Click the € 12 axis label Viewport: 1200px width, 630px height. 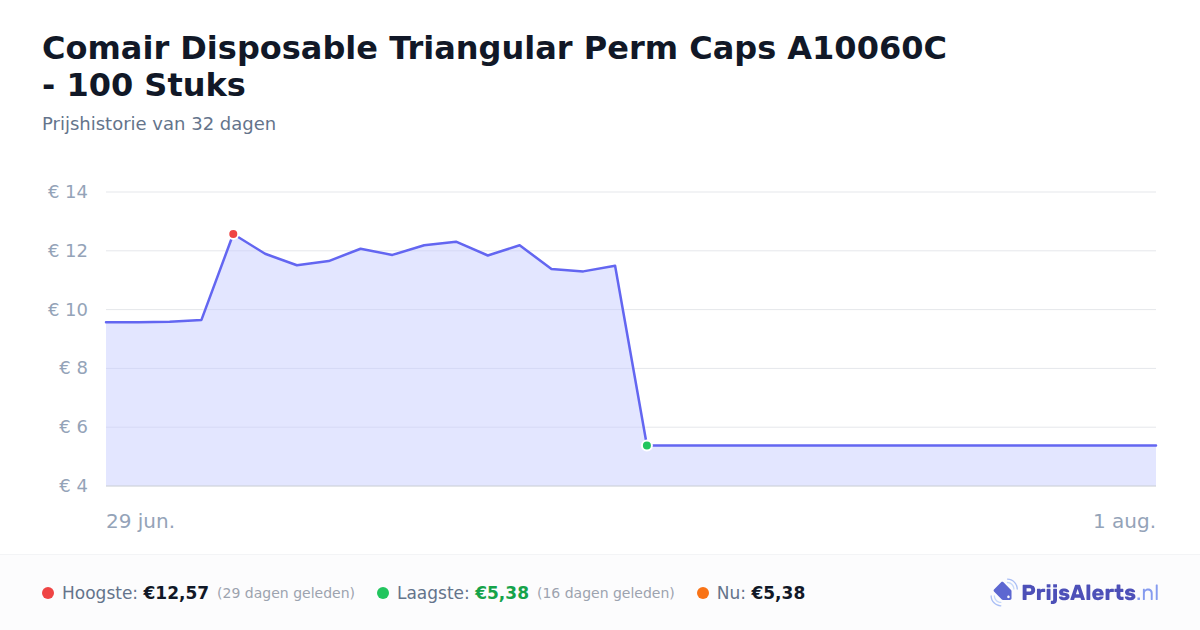tap(68, 251)
